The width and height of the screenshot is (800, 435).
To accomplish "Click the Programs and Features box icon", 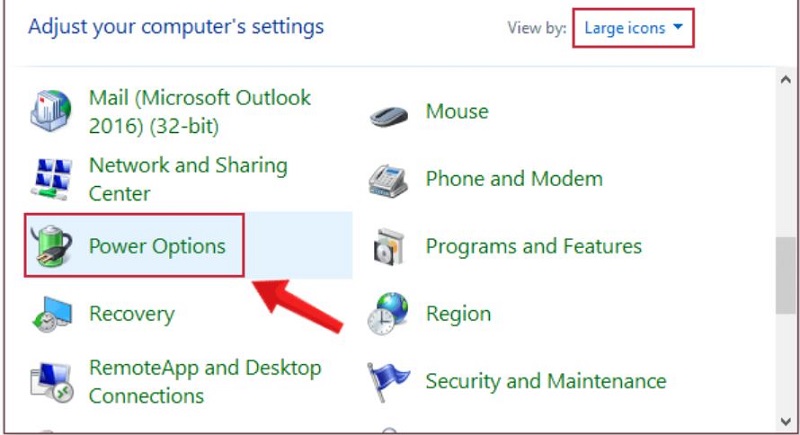I will [389, 247].
